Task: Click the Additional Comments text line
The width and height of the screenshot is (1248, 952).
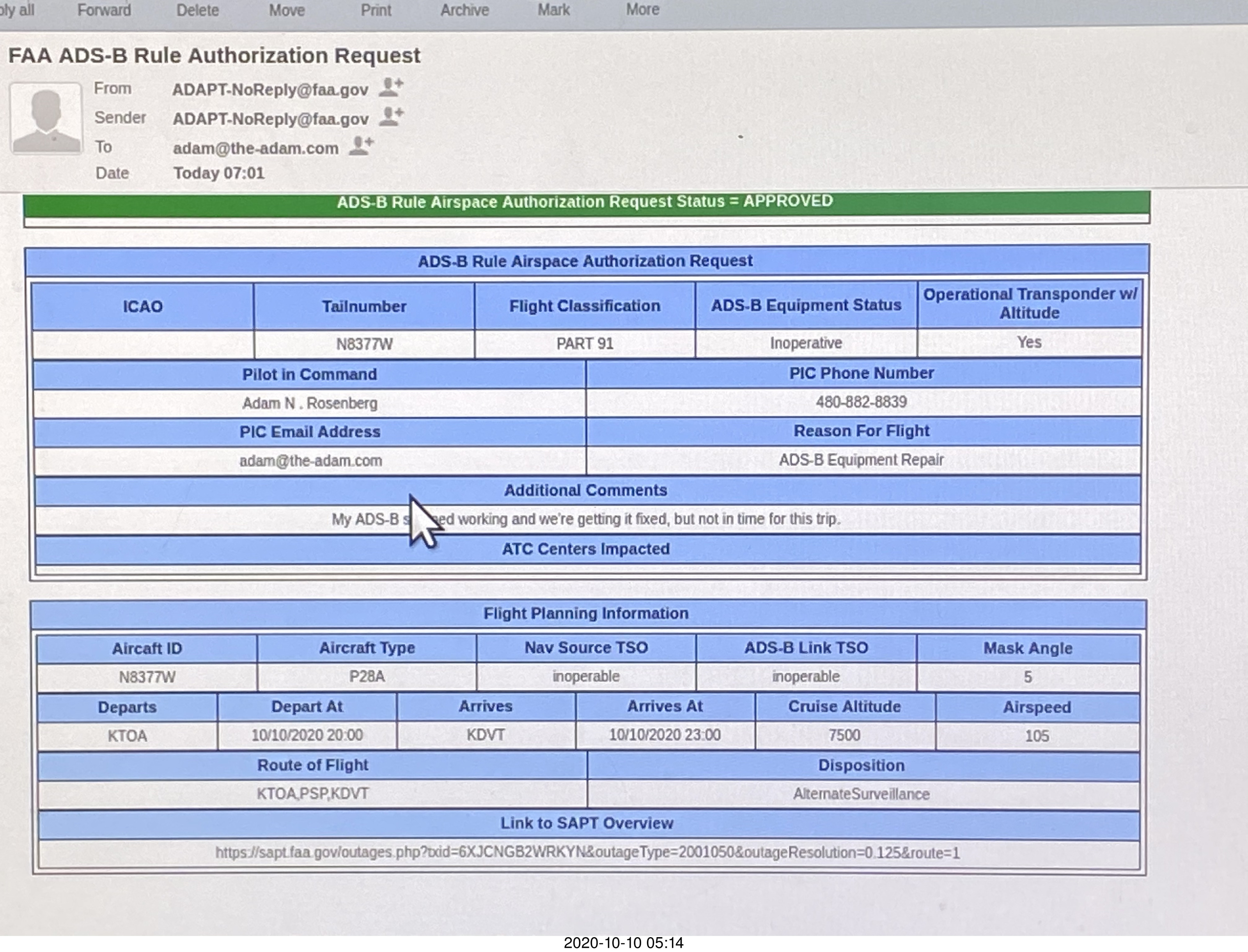Action: 586,519
